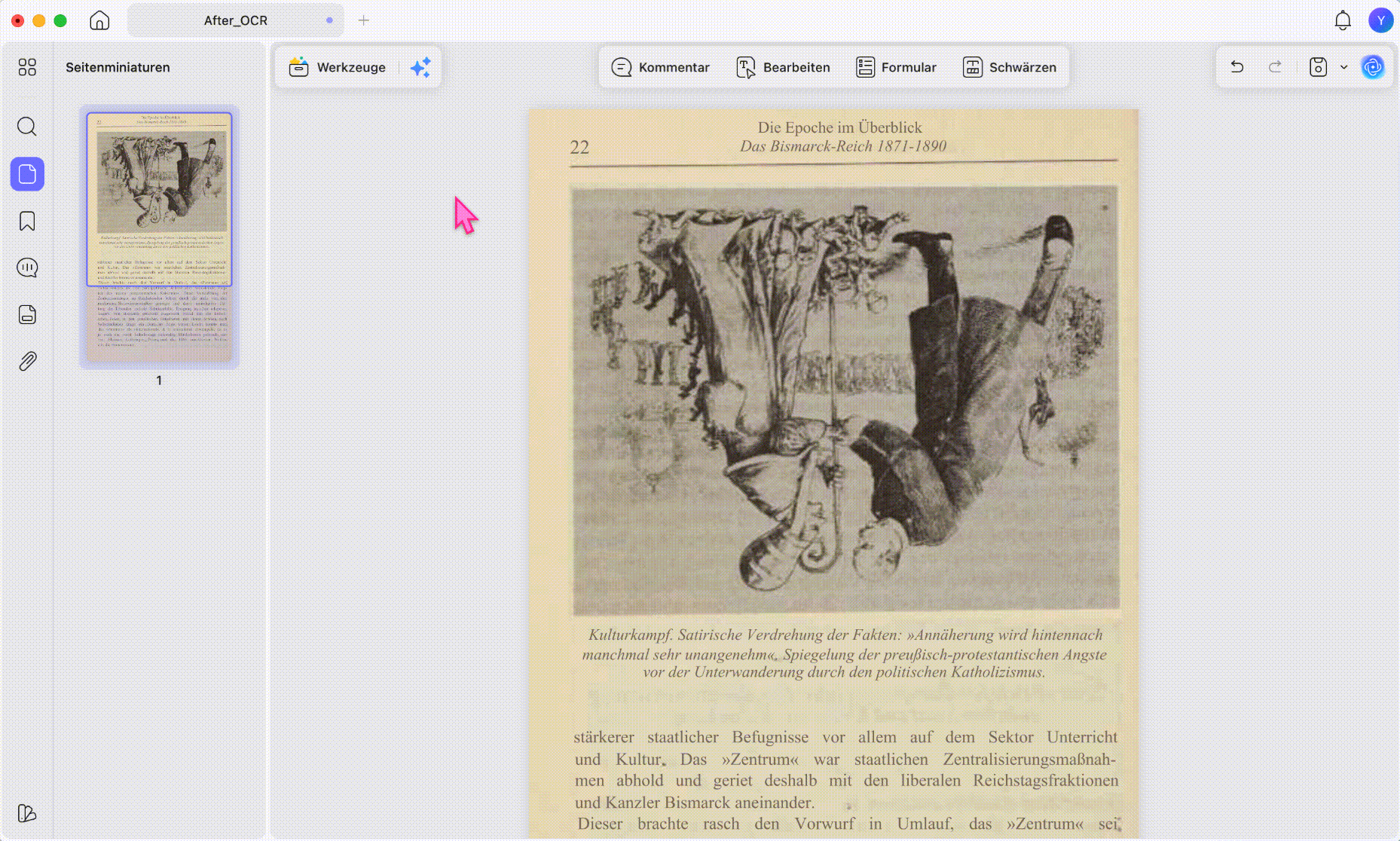Click page number 1 label under thumbnail
This screenshot has width=1400, height=841.
[159, 381]
